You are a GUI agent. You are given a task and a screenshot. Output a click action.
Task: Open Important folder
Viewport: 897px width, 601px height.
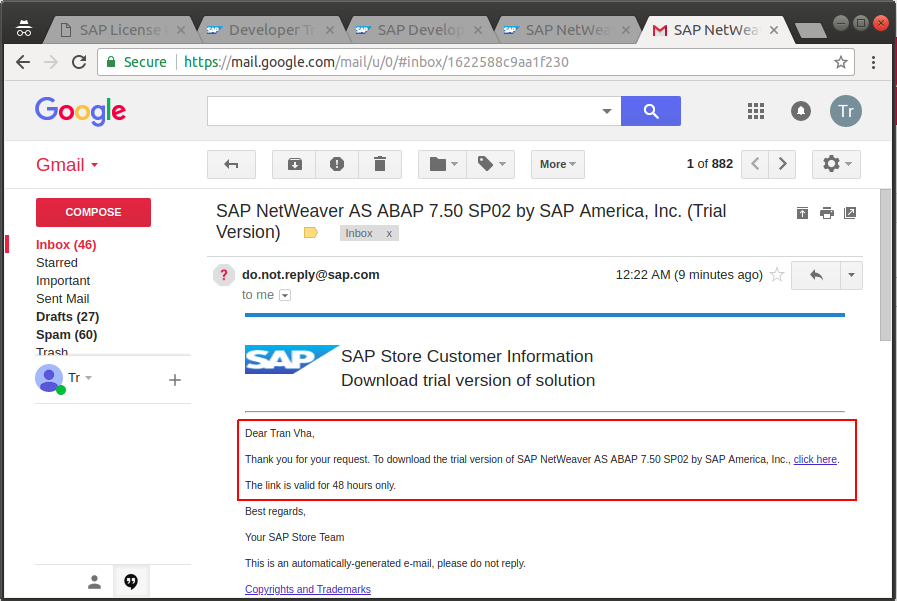[63, 281]
